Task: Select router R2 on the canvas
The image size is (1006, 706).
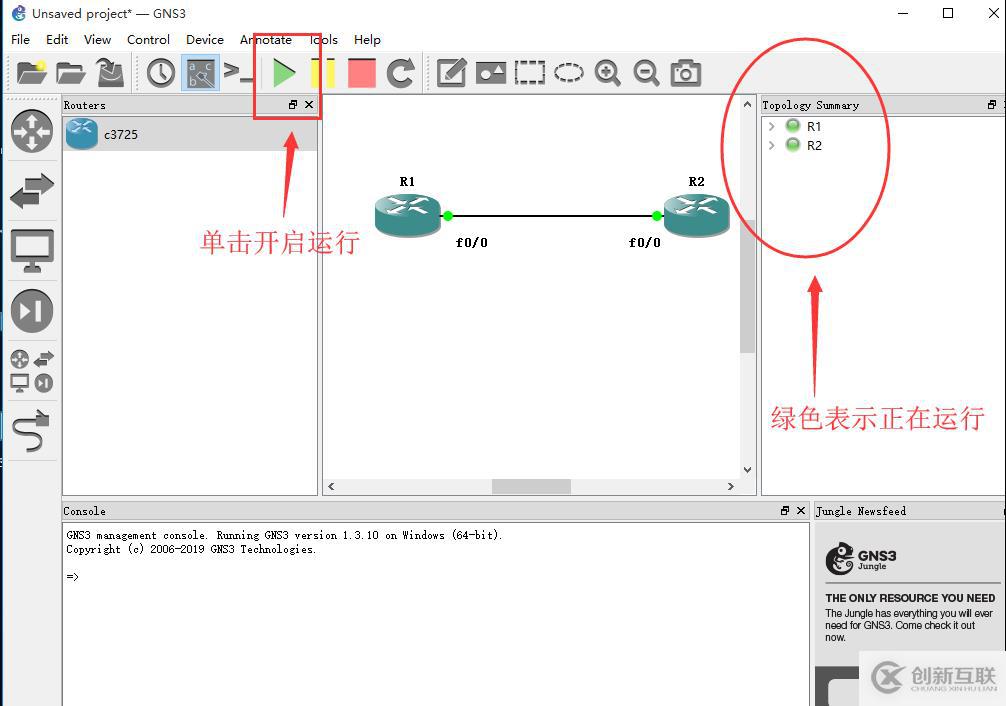Action: (696, 215)
